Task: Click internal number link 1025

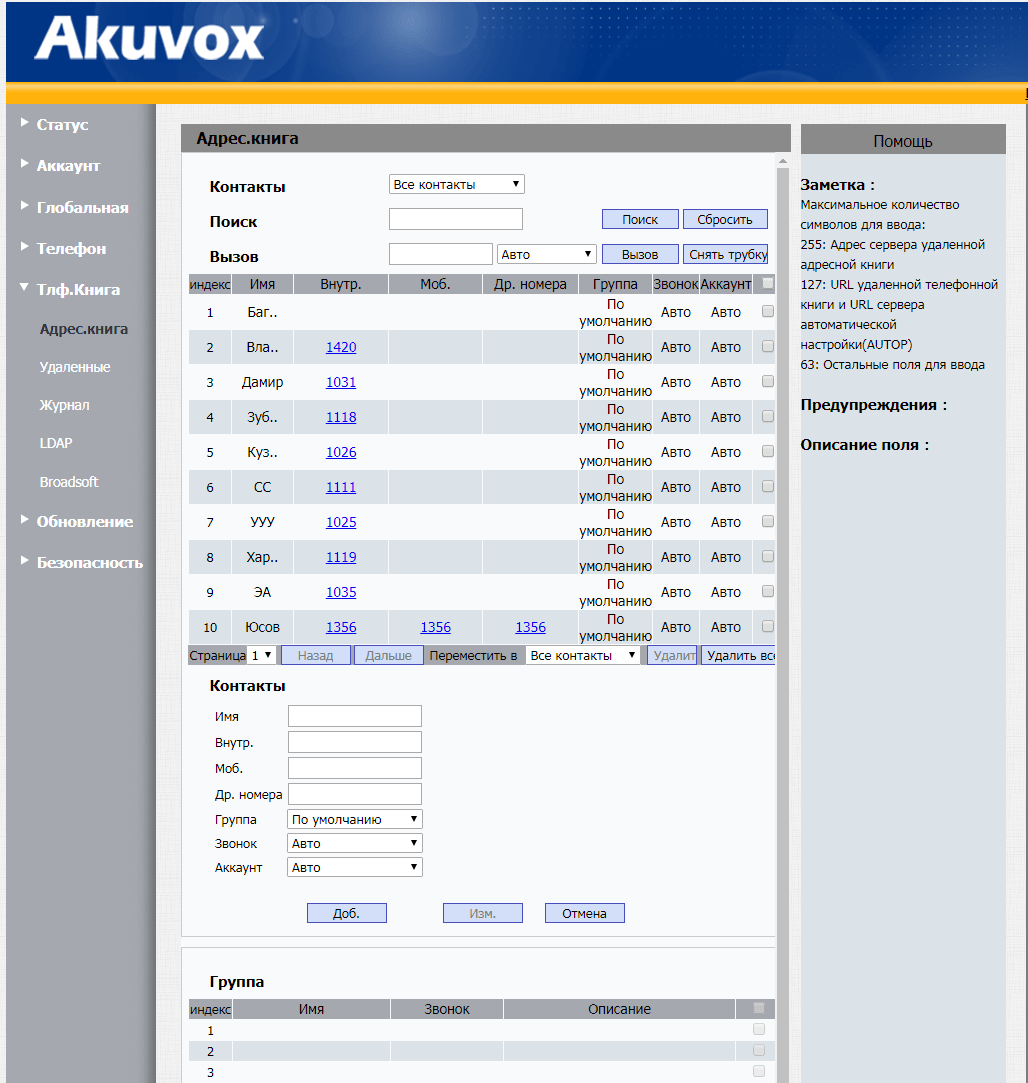Action: [x=341, y=522]
